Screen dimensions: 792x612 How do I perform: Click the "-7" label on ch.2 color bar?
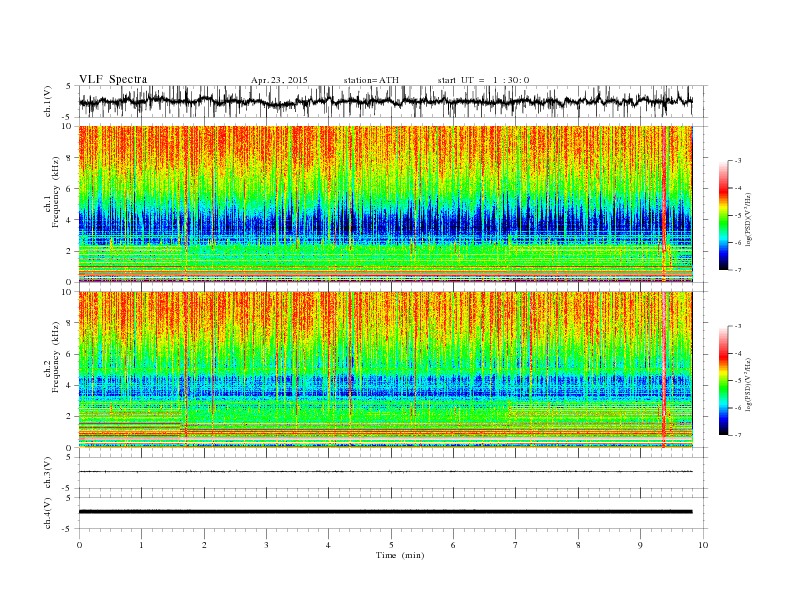(737, 435)
